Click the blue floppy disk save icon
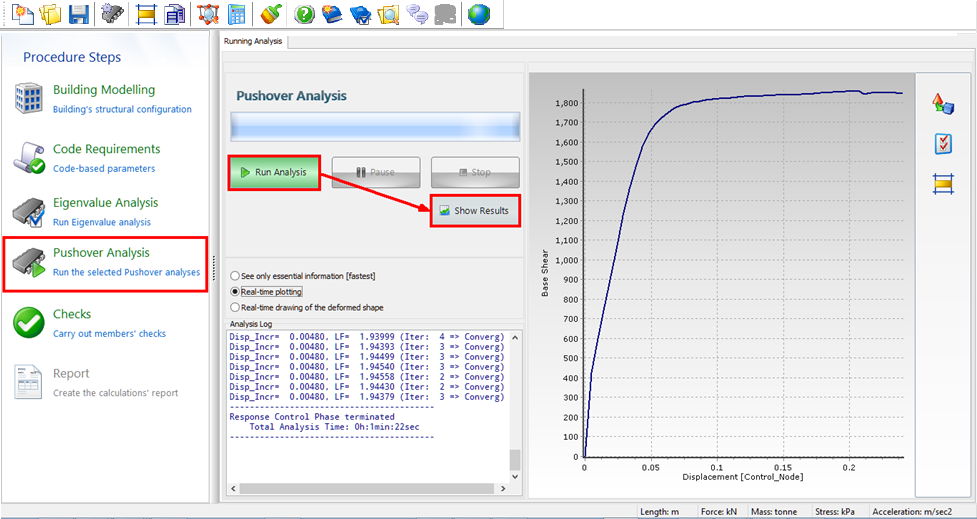 [x=79, y=14]
